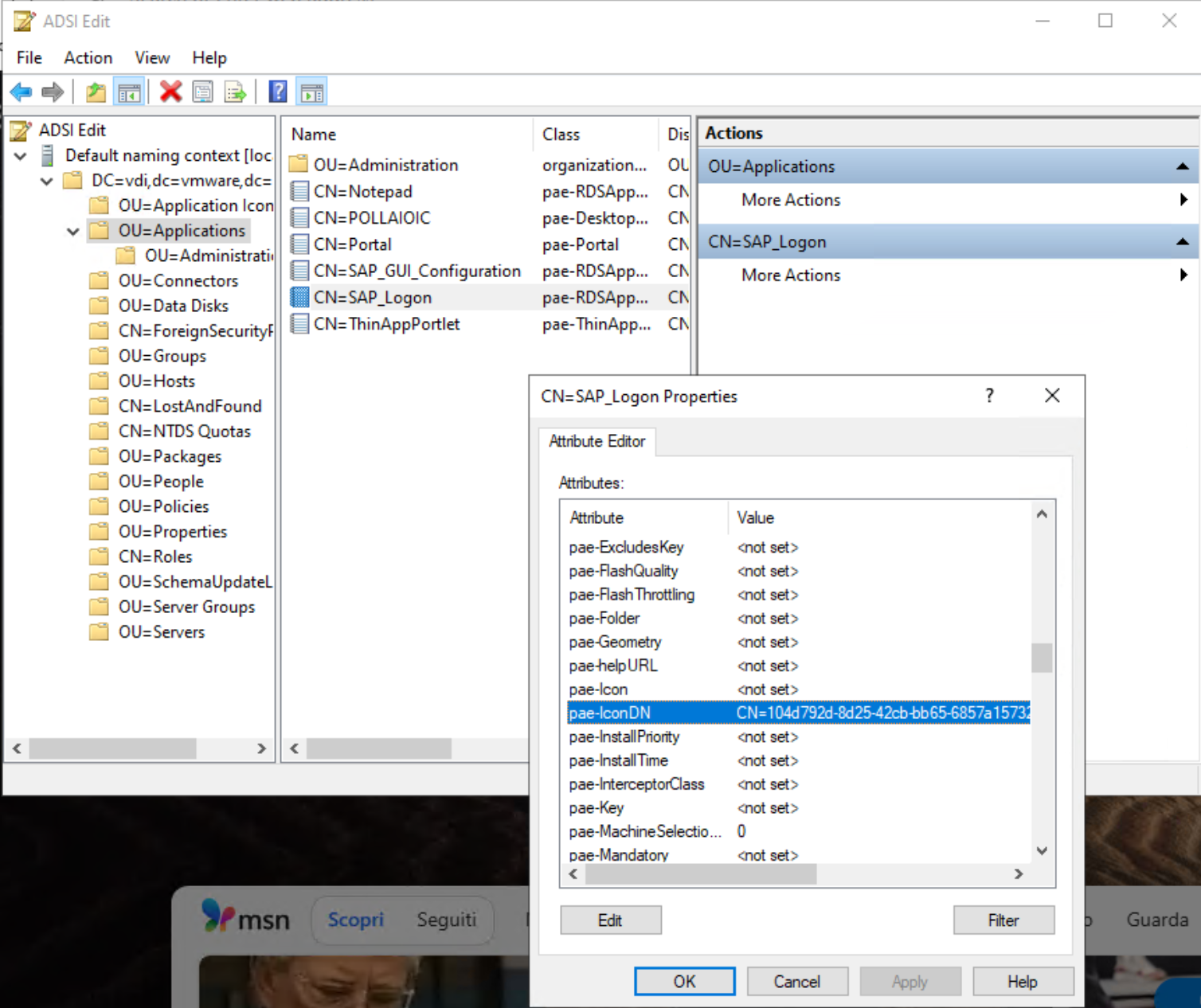Viewport: 1201px width, 1008px height.
Task: Open the File menu
Action: coord(29,58)
